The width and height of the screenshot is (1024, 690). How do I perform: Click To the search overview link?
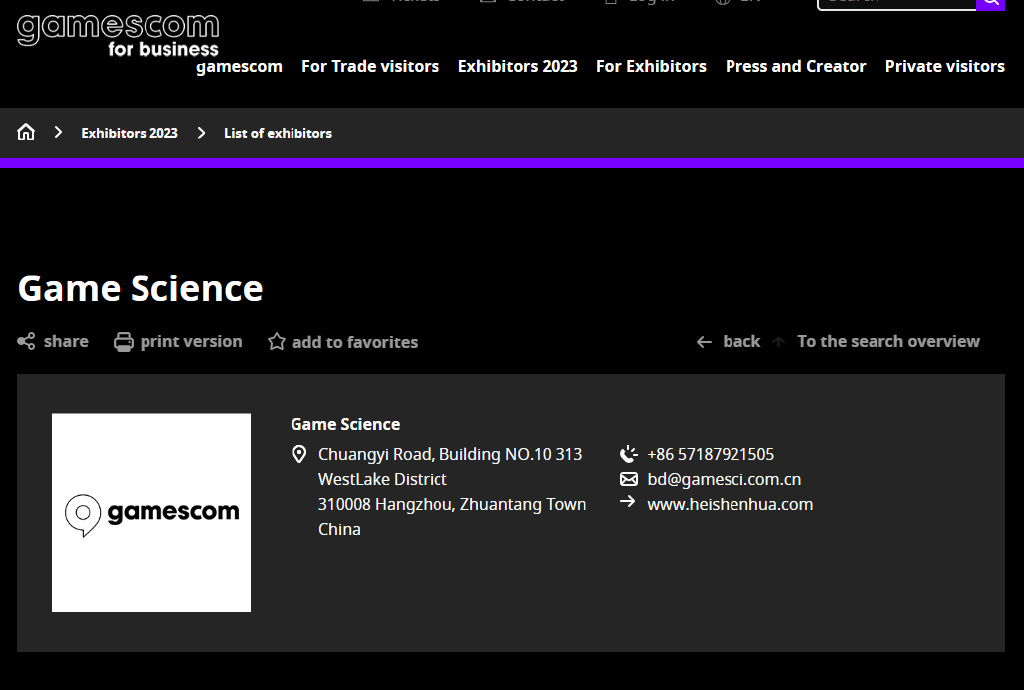[888, 341]
